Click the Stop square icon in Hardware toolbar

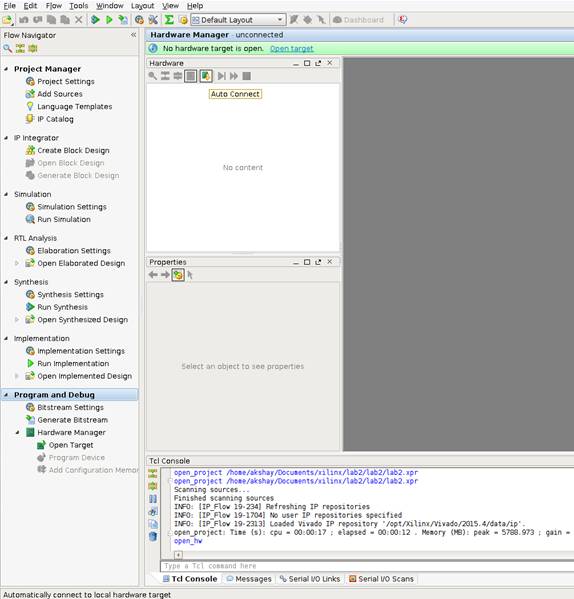point(247,76)
